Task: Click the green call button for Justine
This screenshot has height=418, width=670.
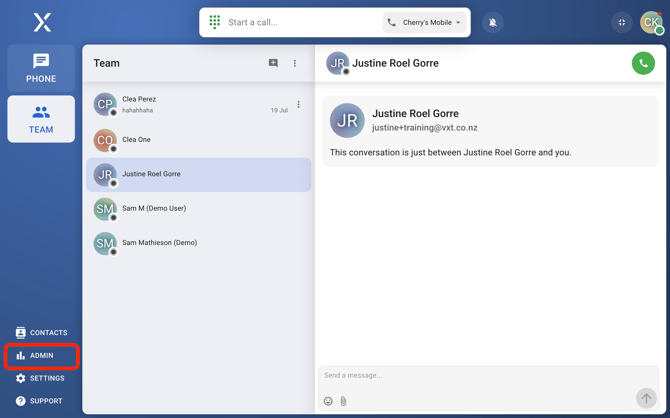Action: click(643, 63)
